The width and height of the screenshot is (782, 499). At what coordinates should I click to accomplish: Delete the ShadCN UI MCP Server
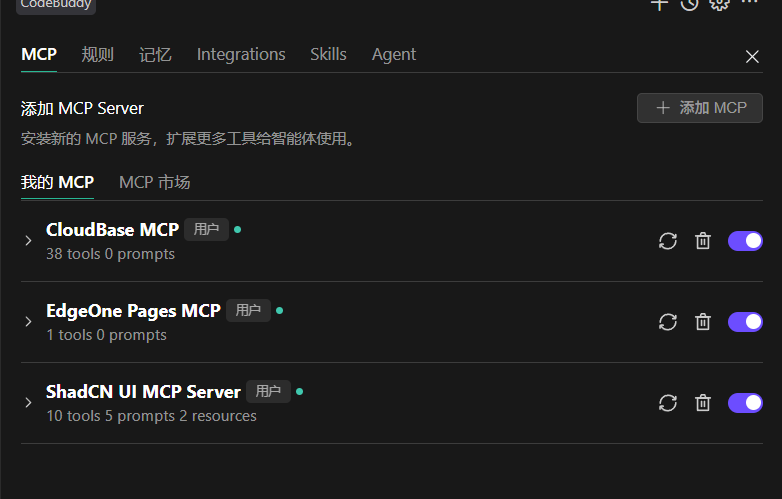pyautogui.click(x=703, y=403)
